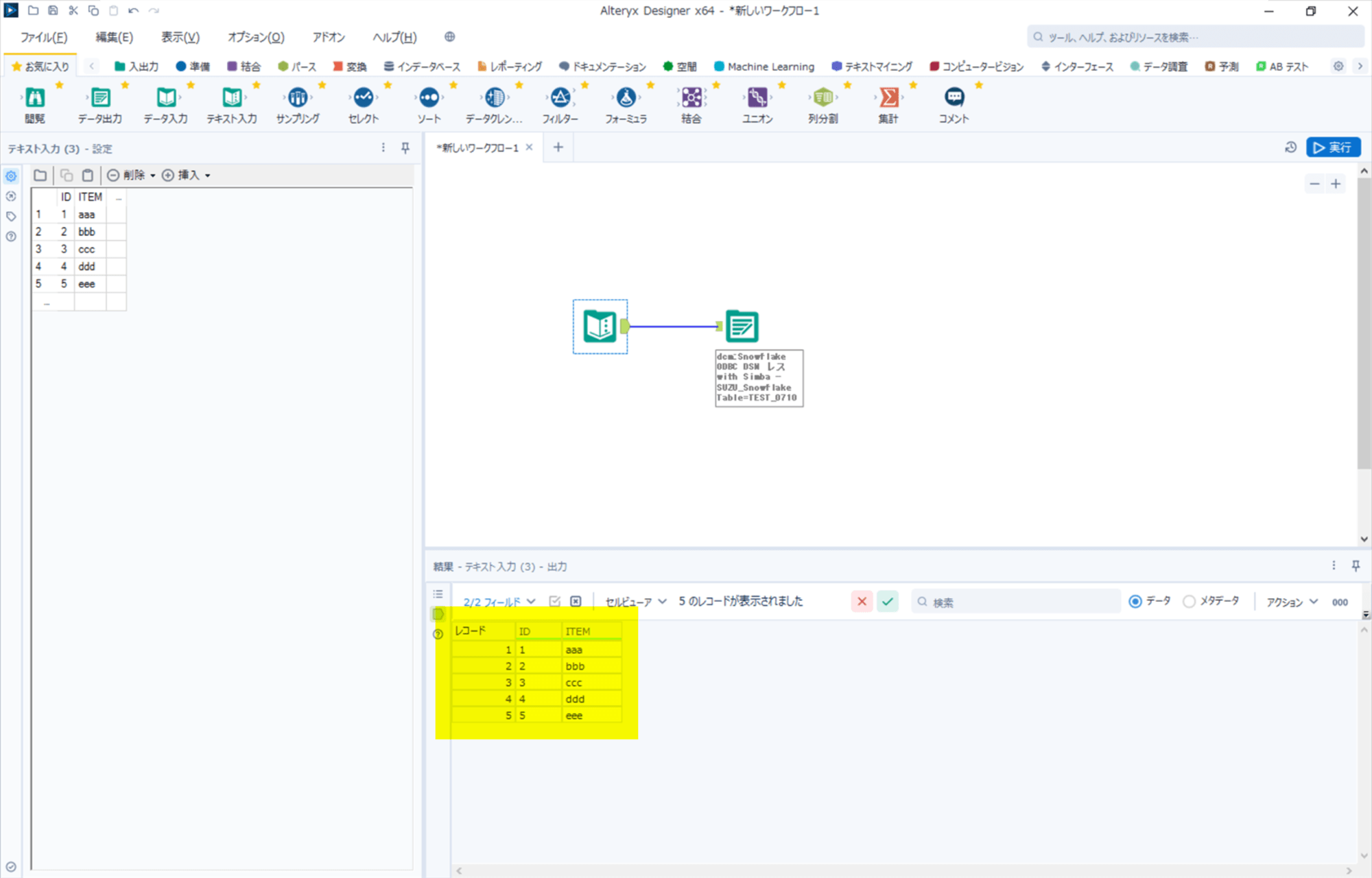Click the 実行 run button
This screenshot has height=878, width=1372.
point(1333,147)
